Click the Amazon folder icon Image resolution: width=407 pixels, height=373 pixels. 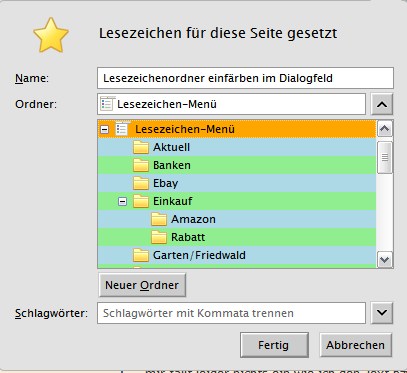(159, 219)
